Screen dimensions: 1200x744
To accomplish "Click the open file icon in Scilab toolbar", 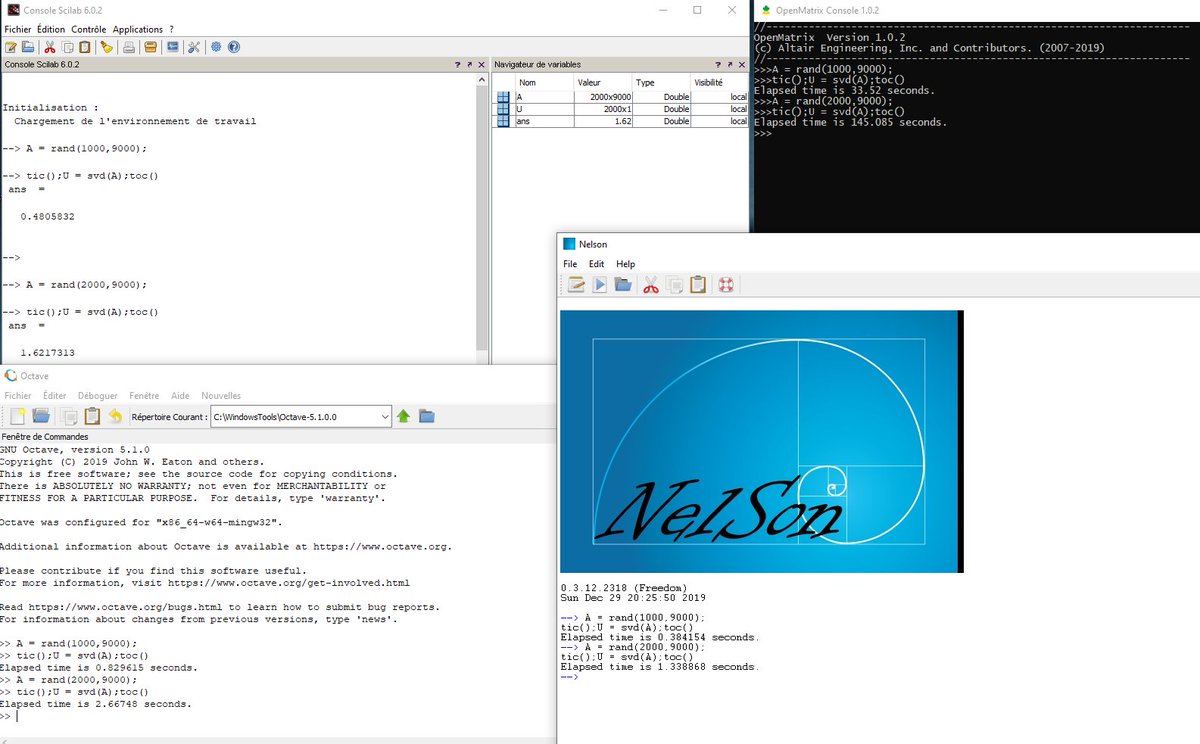I will 28,47.
